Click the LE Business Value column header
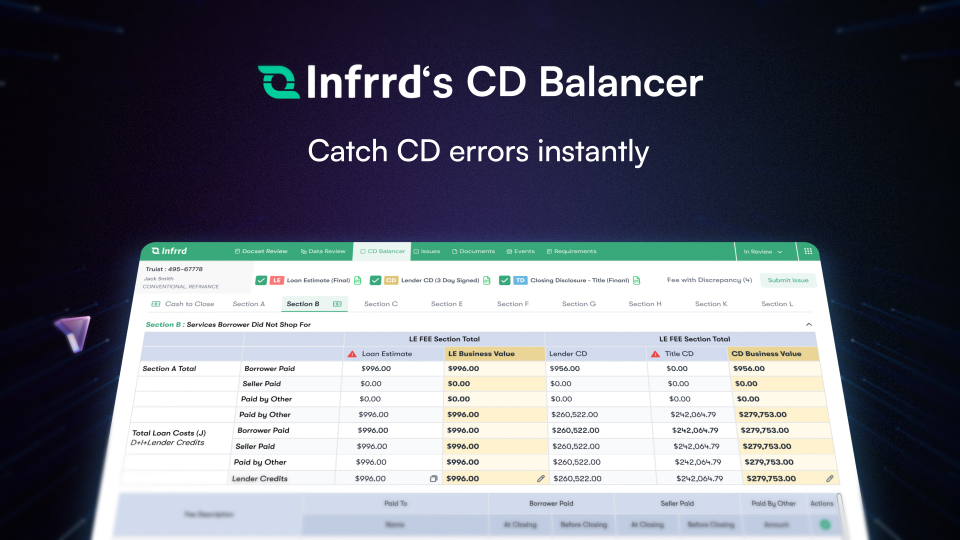The image size is (960, 540). (493, 354)
